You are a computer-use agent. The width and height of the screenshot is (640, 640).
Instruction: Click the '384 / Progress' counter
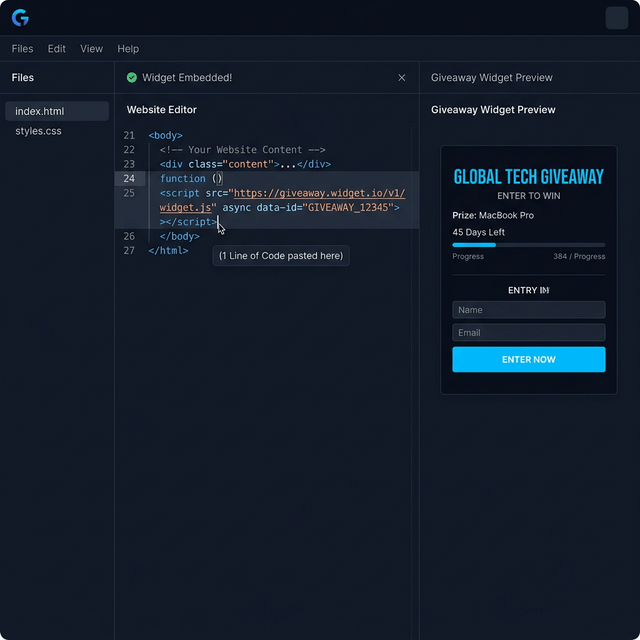579,256
